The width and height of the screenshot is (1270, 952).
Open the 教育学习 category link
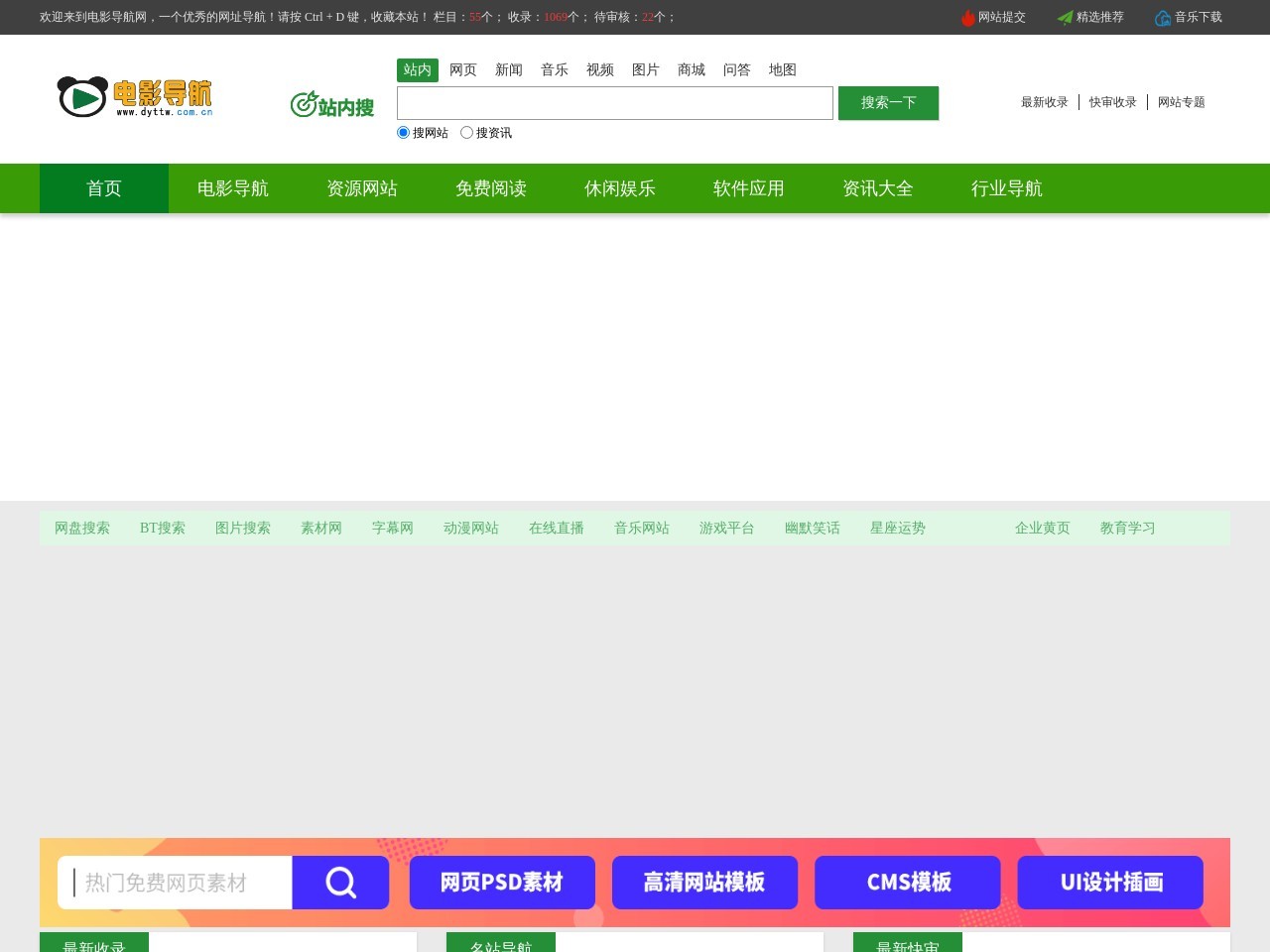[1128, 528]
